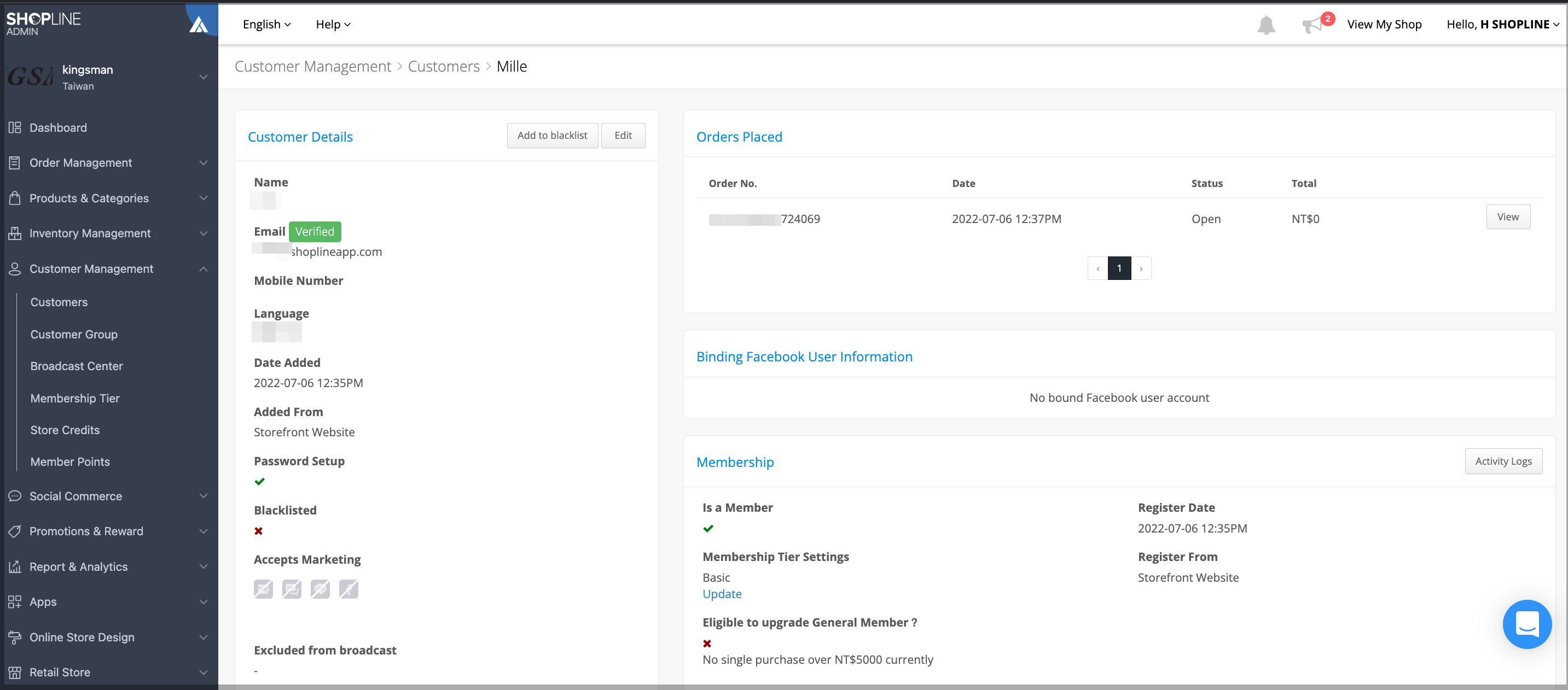This screenshot has height=690, width=1568.
Task: Click the Customer Management breadcrumb
Action: [313, 66]
